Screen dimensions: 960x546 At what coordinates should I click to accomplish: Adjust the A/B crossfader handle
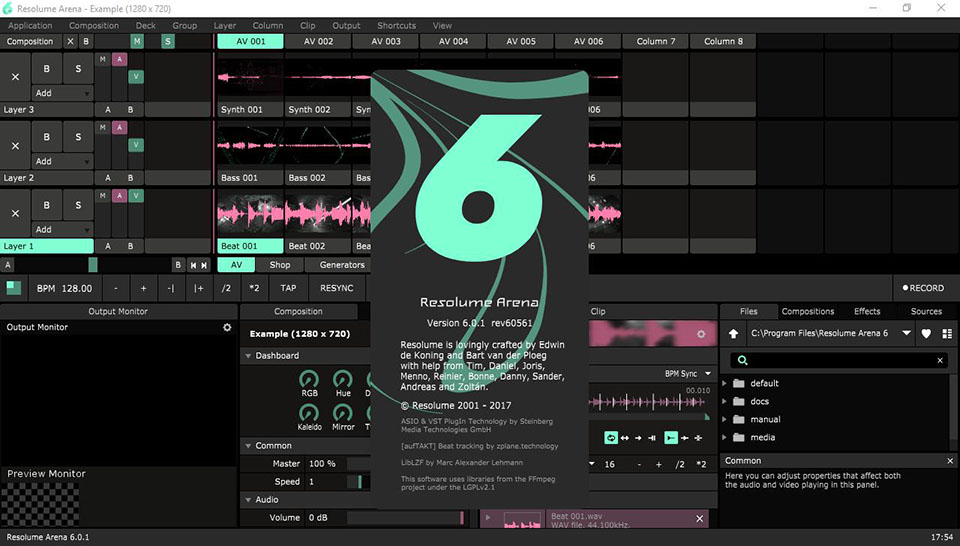pyautogui.click(x=93, y=264)
